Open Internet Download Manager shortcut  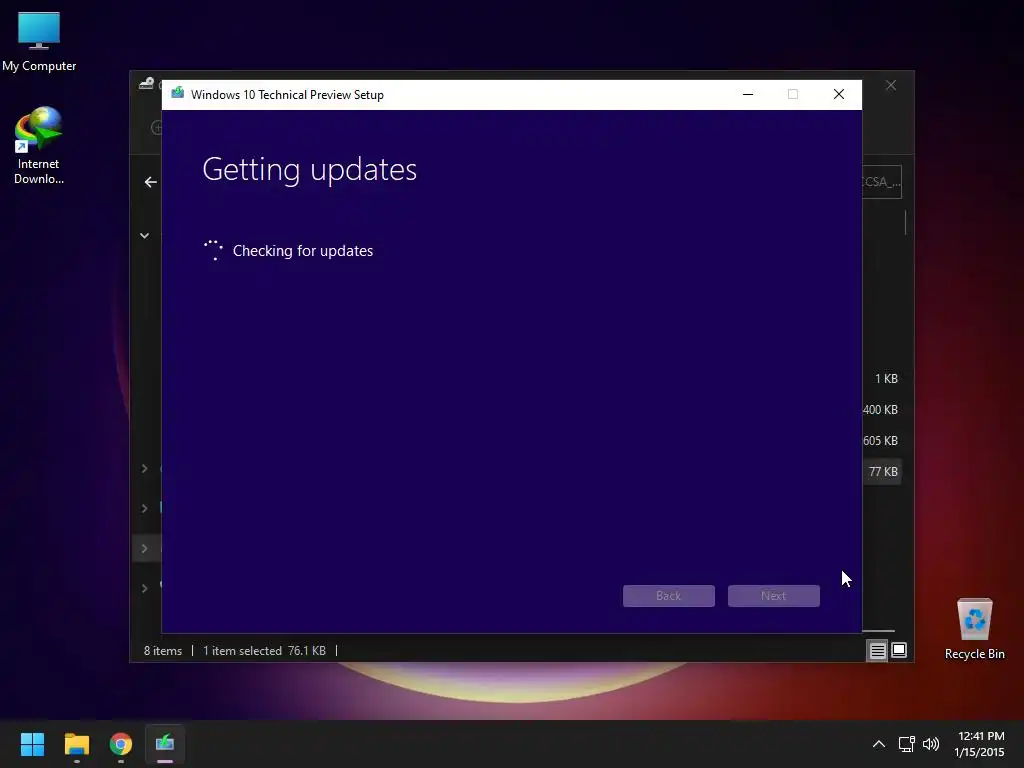pos(39,146)
